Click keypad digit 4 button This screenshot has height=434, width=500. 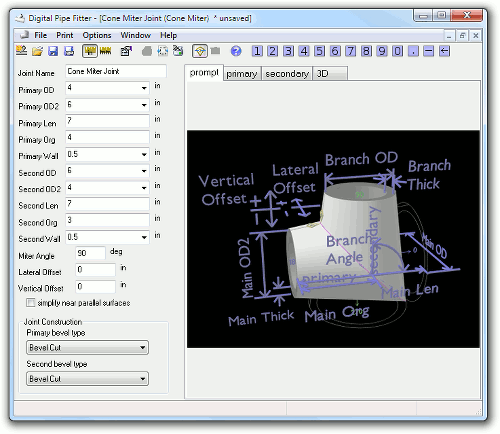tap(304, 51)
